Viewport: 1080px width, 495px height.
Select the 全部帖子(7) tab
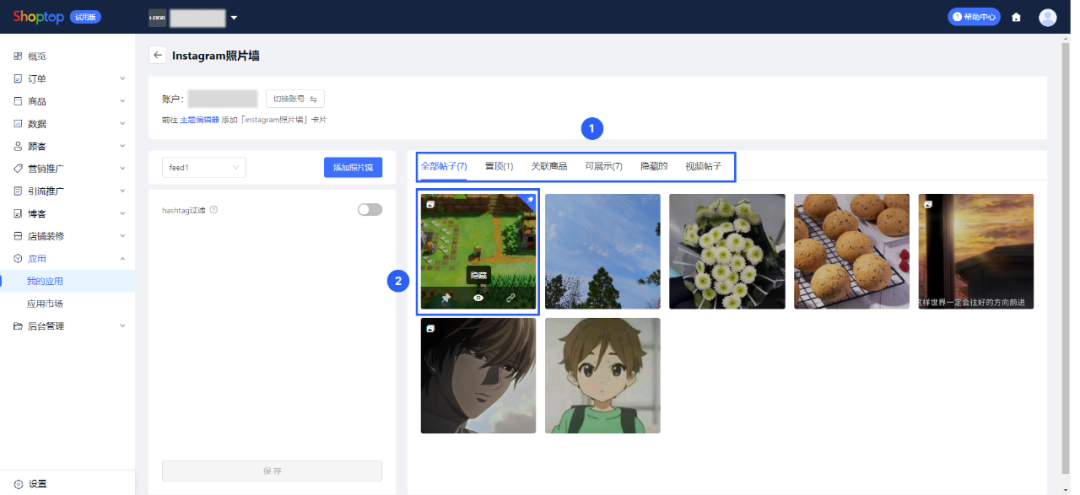click(x=444, y=167)
